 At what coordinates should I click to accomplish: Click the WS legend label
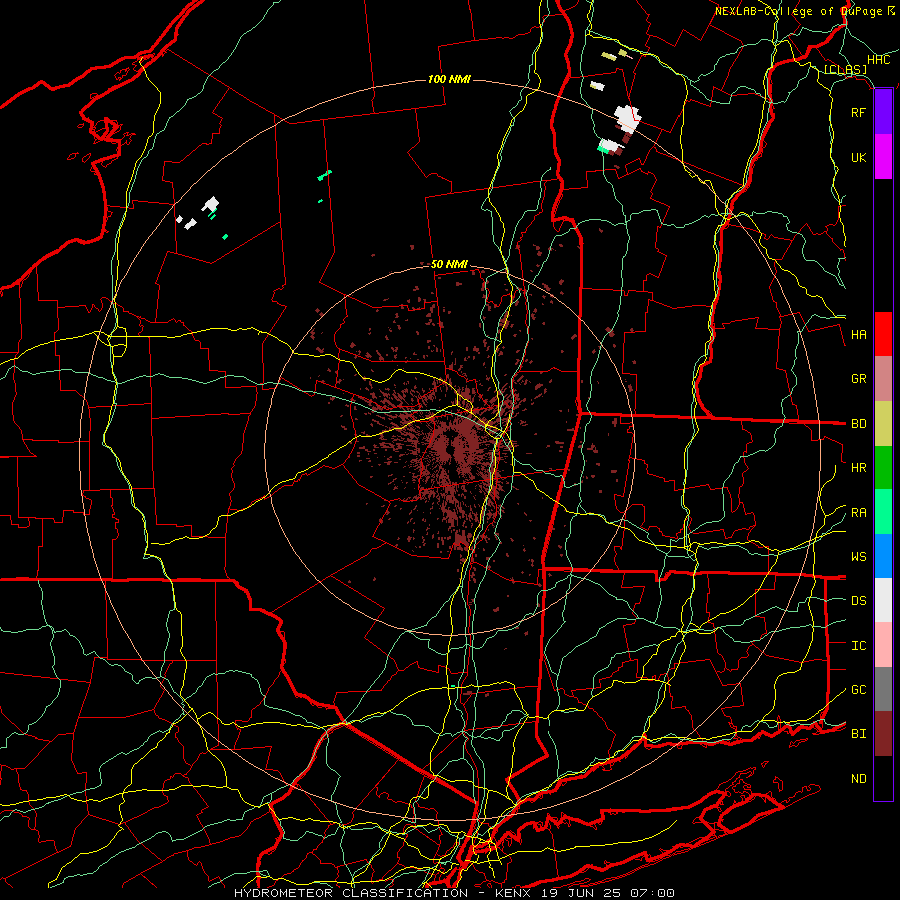[x=858, y=557]
